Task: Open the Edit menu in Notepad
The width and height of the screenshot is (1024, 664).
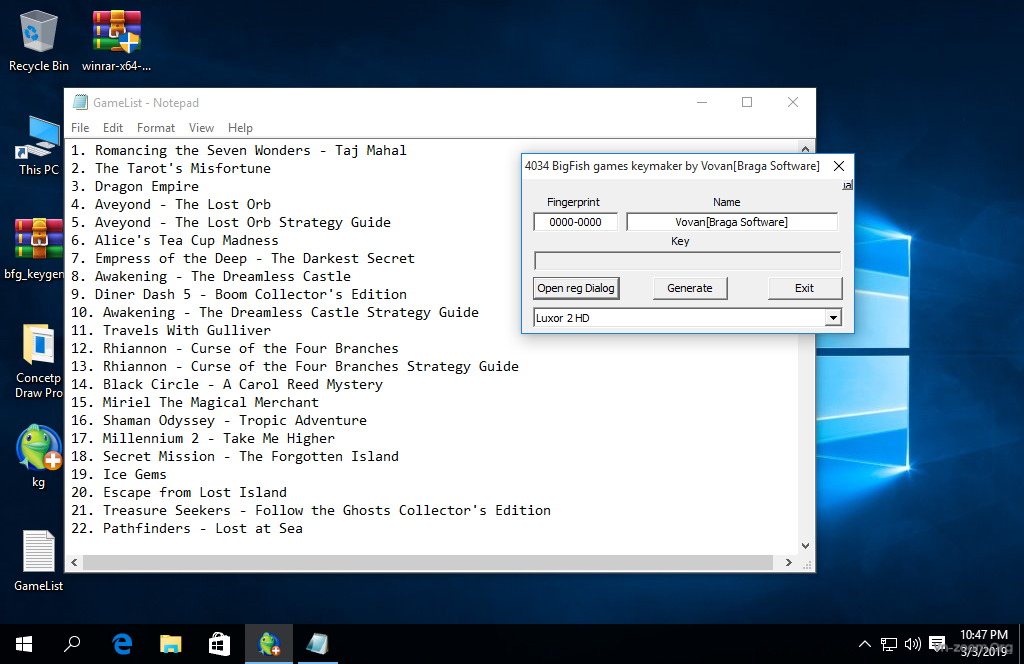Action: pyautogui.click(x=112, y=128)
